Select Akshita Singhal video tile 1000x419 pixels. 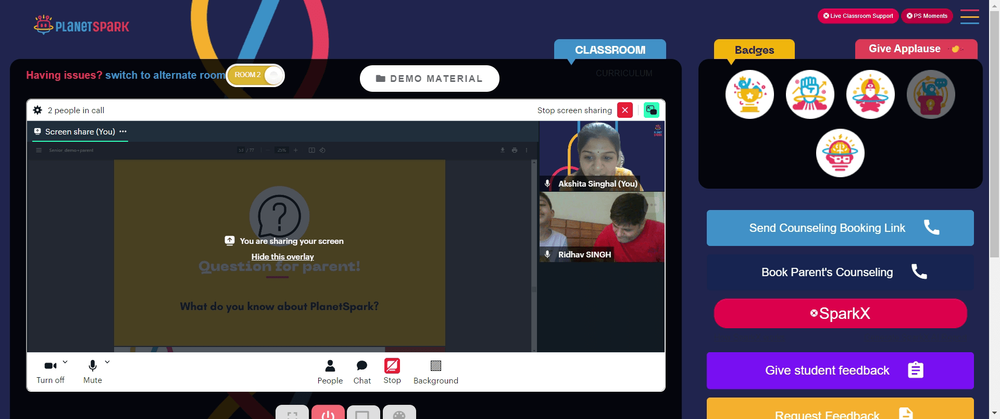pyautogui.click(x=602, y=156)
